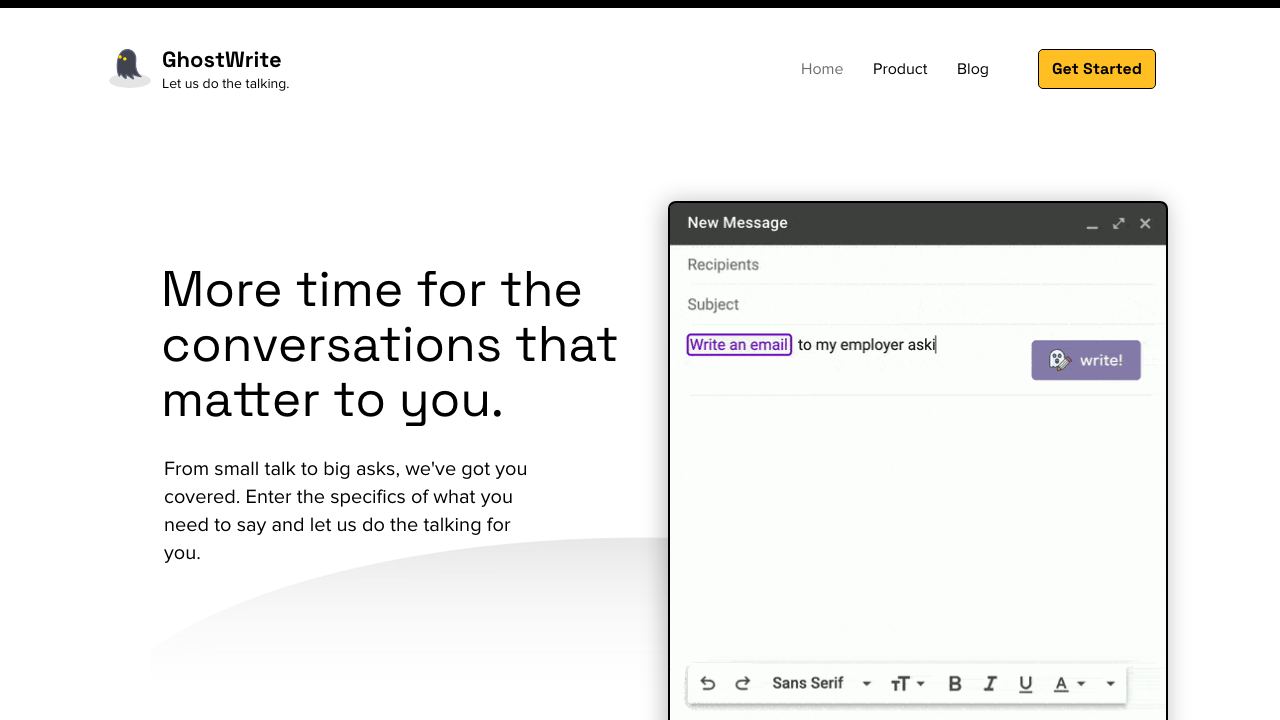Toggle bold formatting in compose toolbar
This screenshot has height=720, width=1280.
954,684
